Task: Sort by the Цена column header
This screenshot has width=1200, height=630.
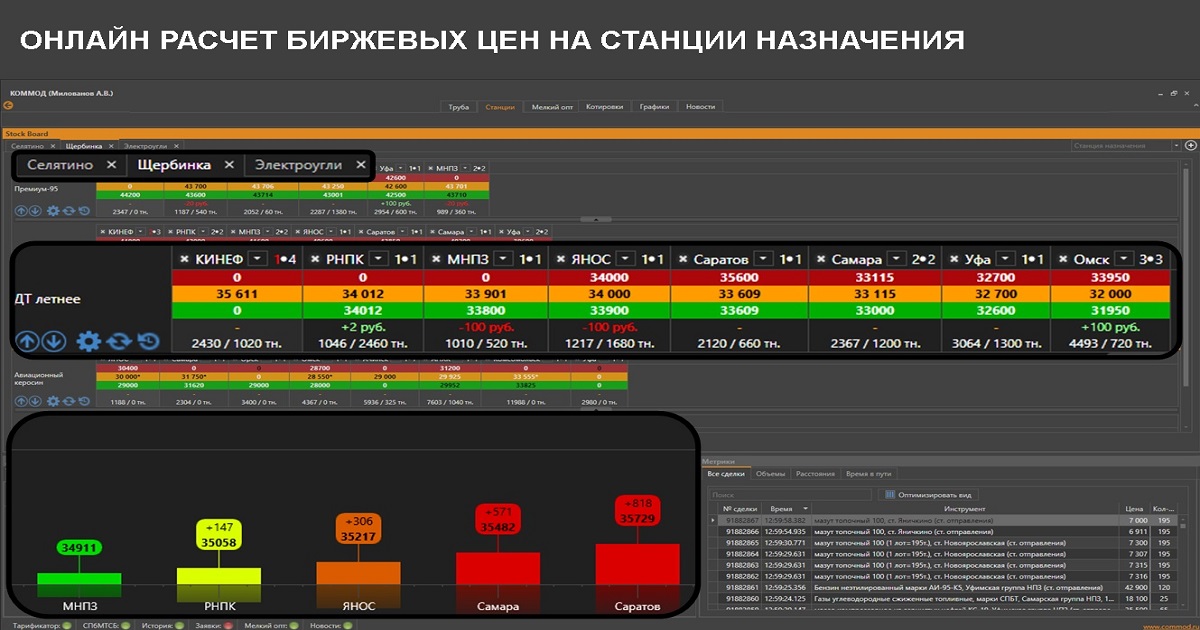Action: 1133,508
